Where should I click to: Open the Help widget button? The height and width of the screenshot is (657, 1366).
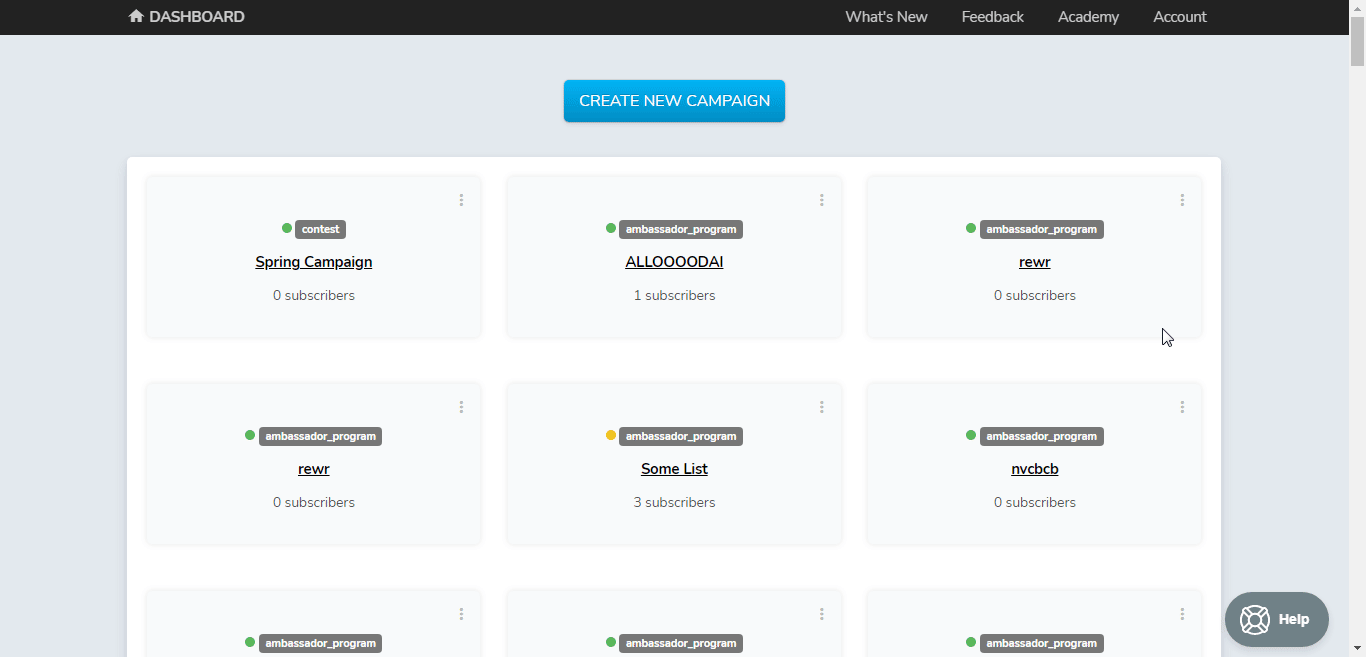tap(1277, 619)
